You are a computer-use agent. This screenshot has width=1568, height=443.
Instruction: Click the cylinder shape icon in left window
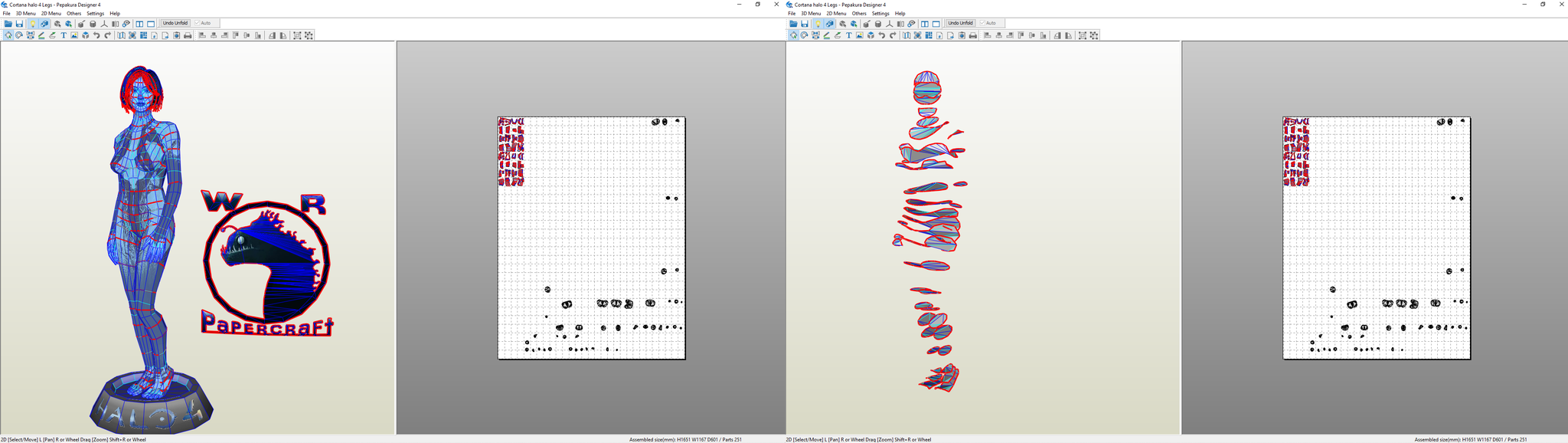click(93, 24)
